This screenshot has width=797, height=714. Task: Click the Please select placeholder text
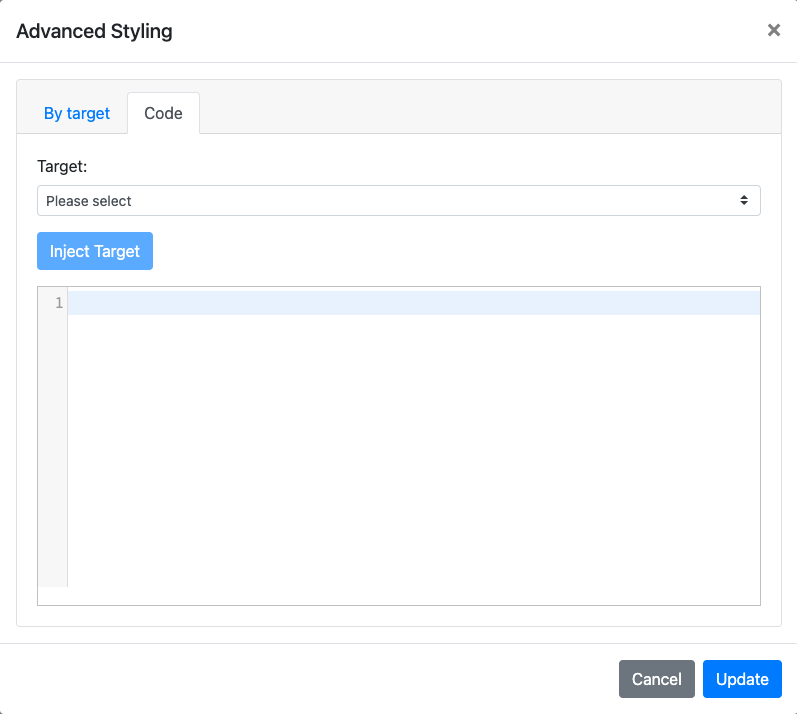click(89, 201)
